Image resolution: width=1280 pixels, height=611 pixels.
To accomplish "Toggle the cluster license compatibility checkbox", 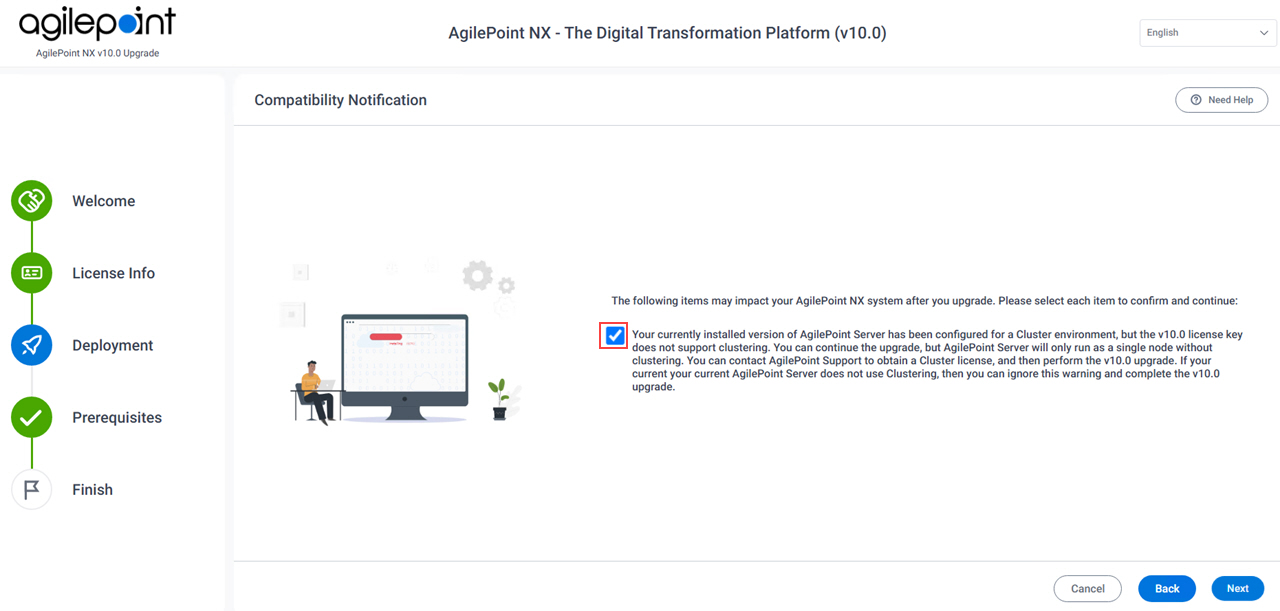I will 615,336.
